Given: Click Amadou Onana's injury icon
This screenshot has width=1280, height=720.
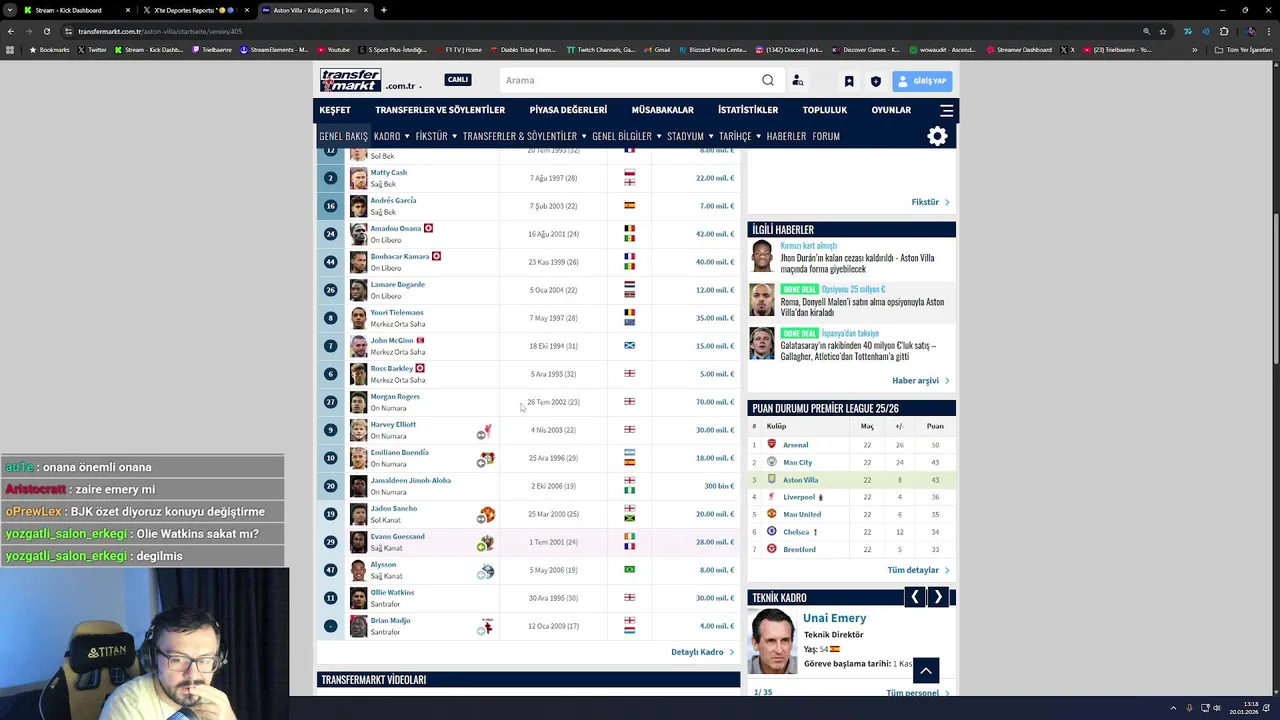Looking at the screenshot, I should pos(428,228).
